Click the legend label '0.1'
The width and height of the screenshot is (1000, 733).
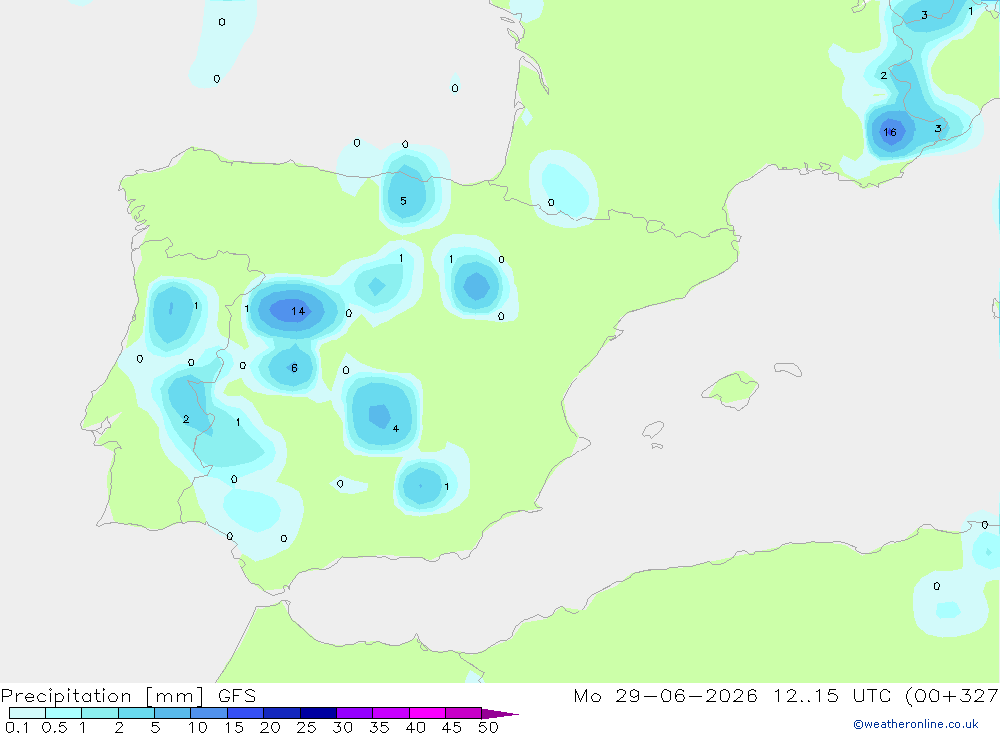pyautogui.click(x=17, y=727)
